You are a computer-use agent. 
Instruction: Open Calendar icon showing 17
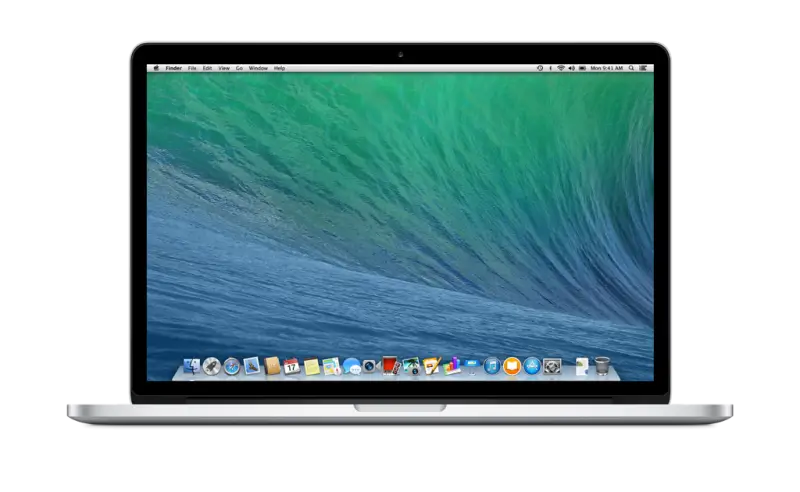point(291,366)
